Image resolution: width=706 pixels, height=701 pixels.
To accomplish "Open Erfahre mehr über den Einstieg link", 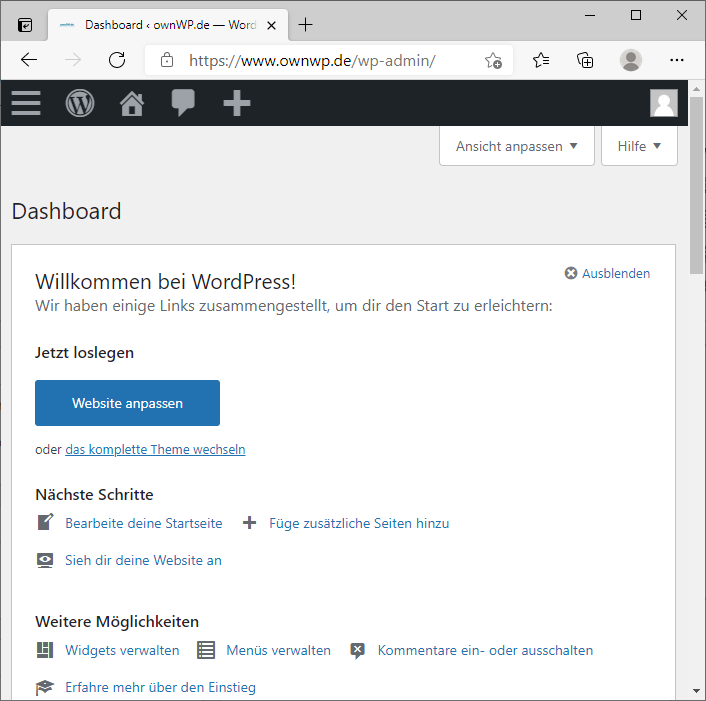I will tap(160, 687).
